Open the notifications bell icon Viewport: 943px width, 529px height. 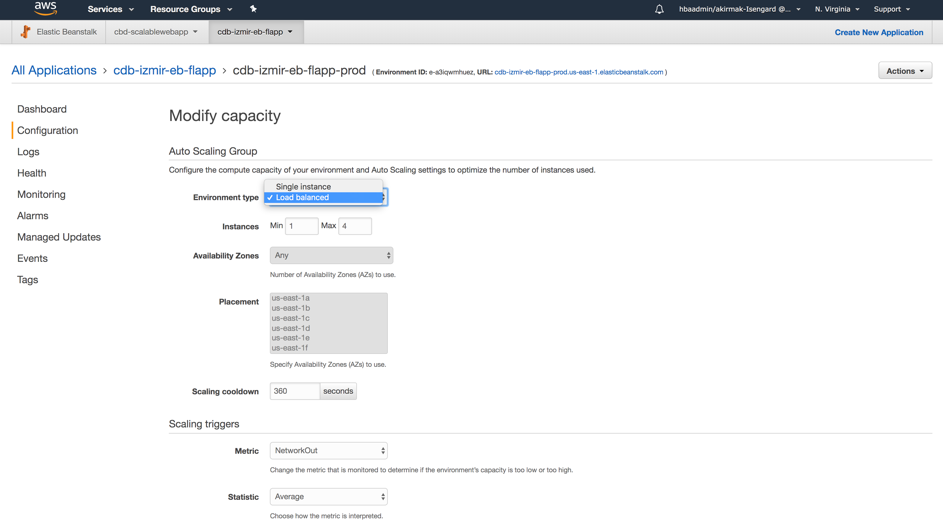coord(659,9)
